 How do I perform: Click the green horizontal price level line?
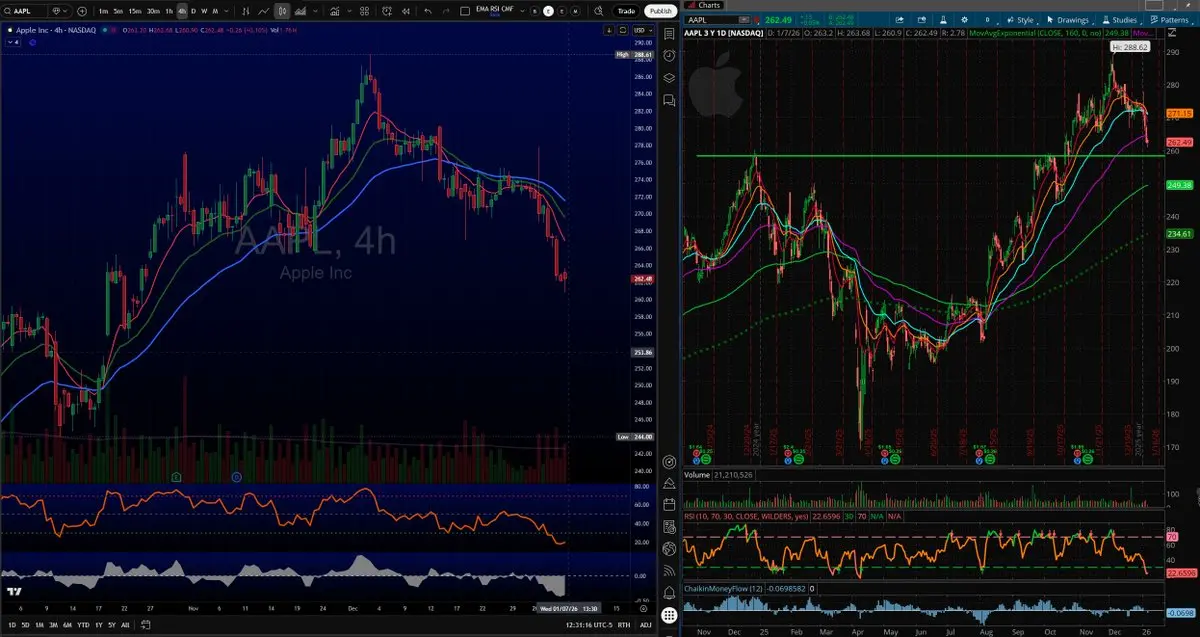930,156
